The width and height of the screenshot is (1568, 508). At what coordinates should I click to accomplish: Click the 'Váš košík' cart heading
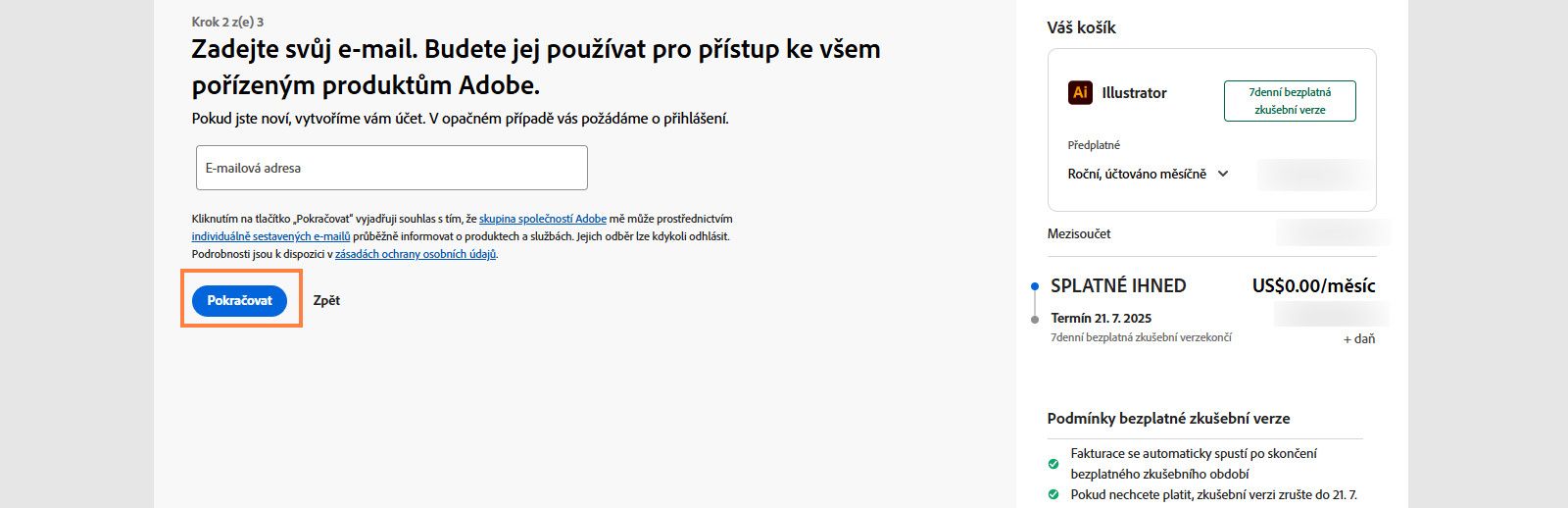click(x=1081, y=27)
